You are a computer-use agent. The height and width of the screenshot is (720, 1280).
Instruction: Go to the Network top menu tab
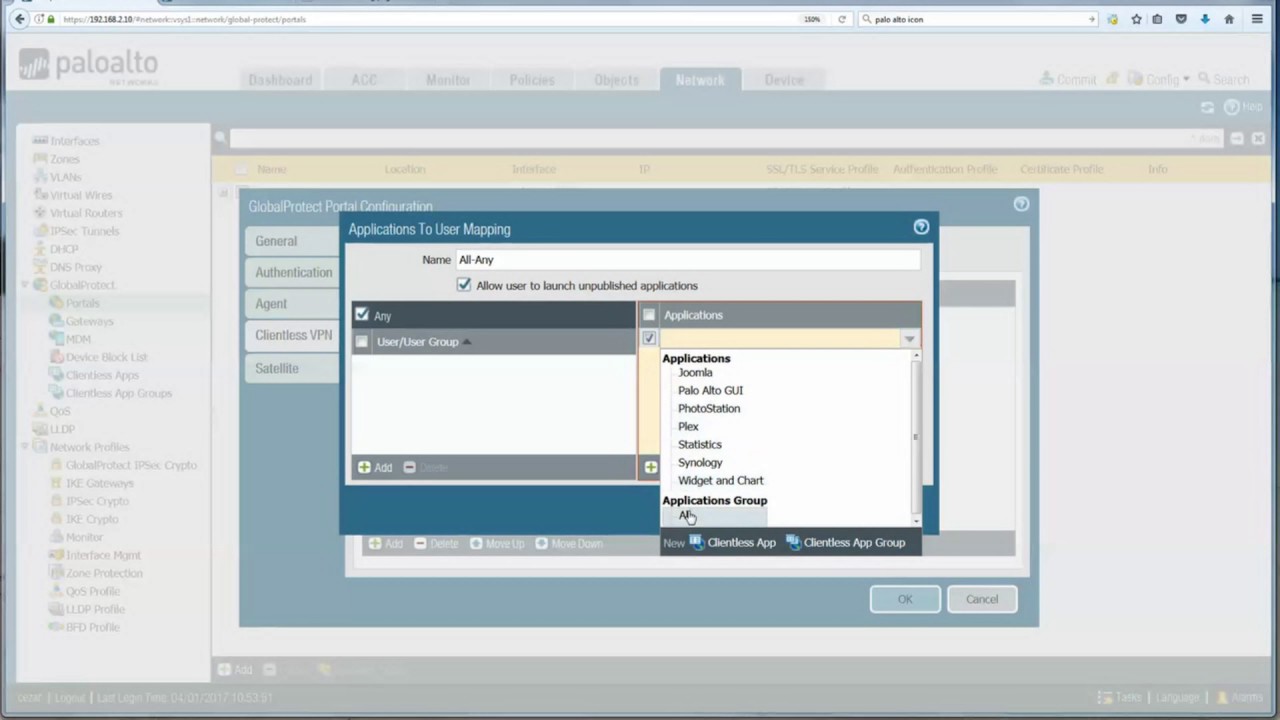[700, 79]
